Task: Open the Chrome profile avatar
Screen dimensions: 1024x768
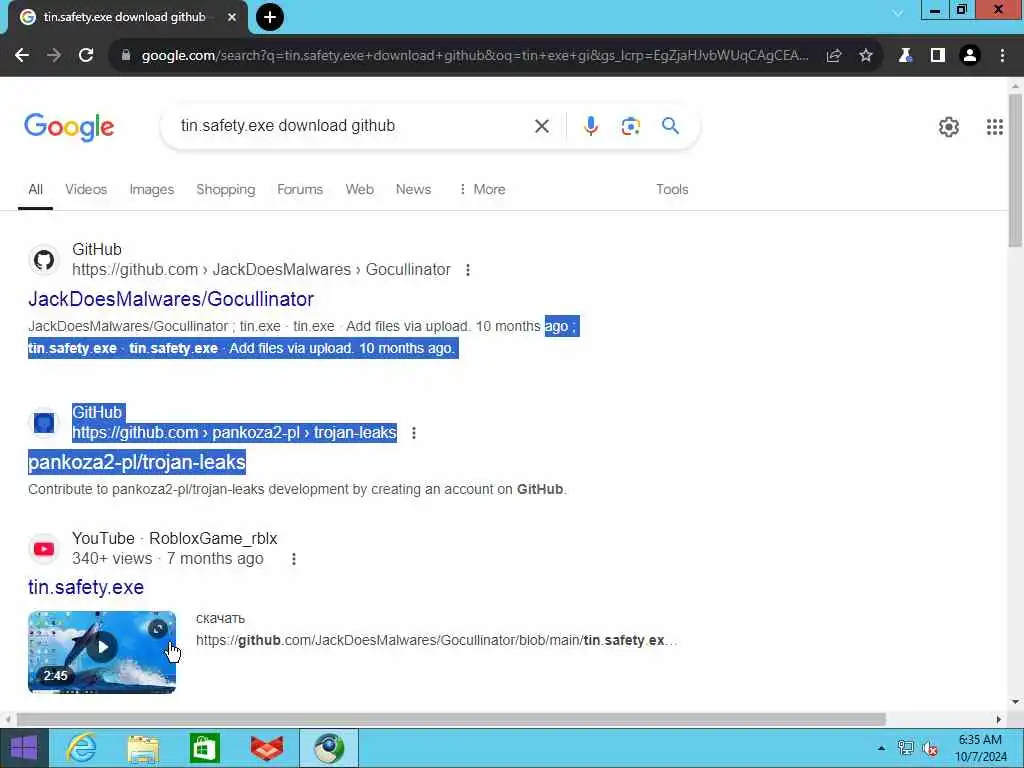Action: (970, 56)
